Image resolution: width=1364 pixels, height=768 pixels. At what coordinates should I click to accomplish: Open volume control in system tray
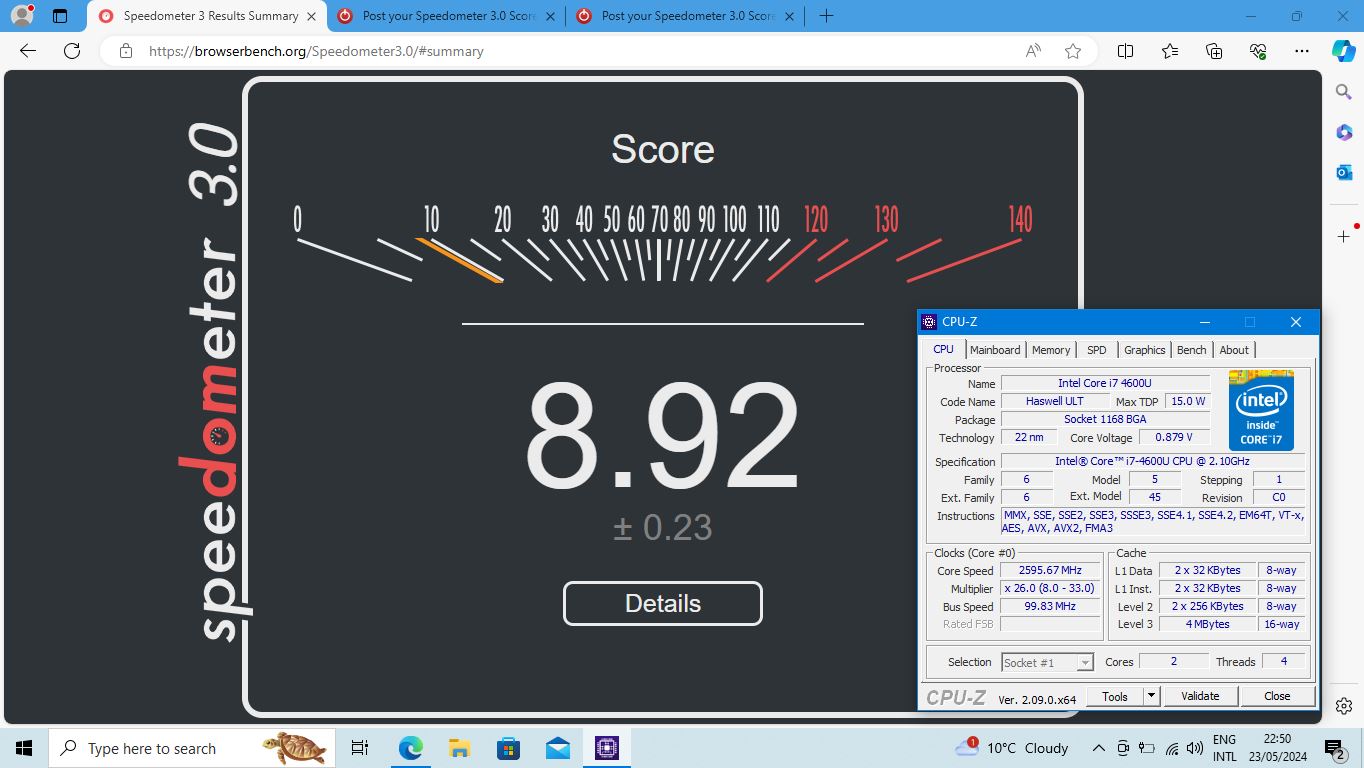[1194, 748]
